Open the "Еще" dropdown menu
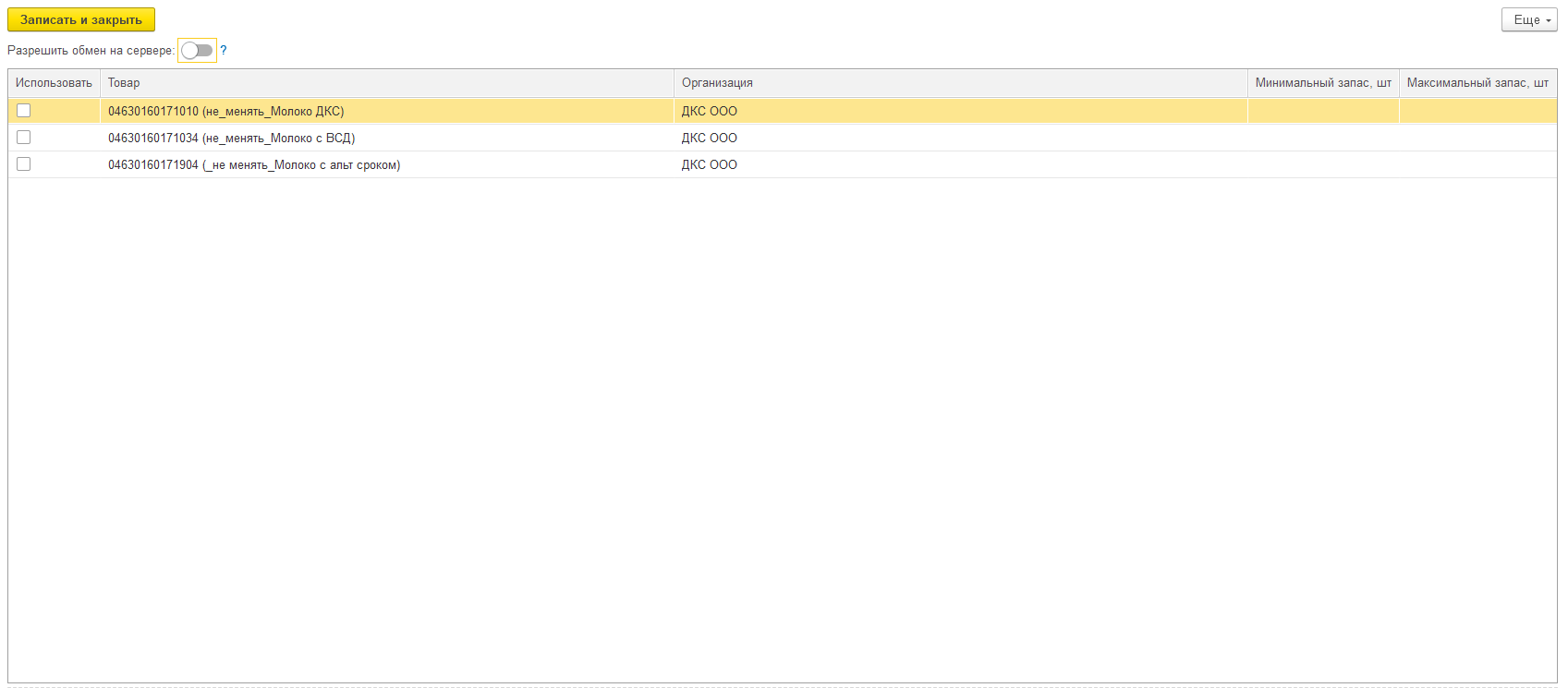Viewport: 1568px width, 688px height. point(1528,19)
